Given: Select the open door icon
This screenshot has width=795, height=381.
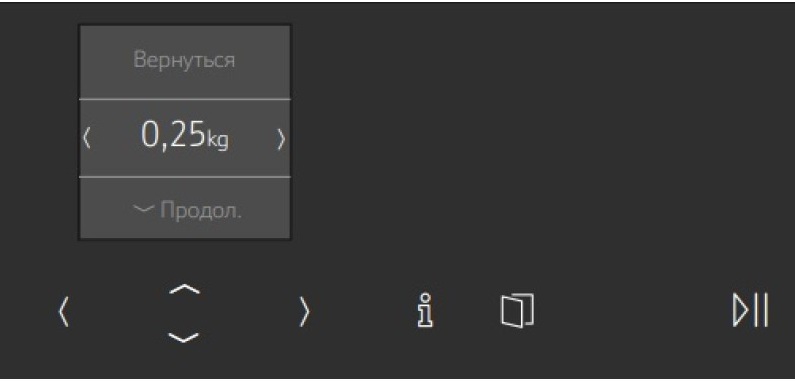Looking at the screenshot, I should [x=517, y=310].
